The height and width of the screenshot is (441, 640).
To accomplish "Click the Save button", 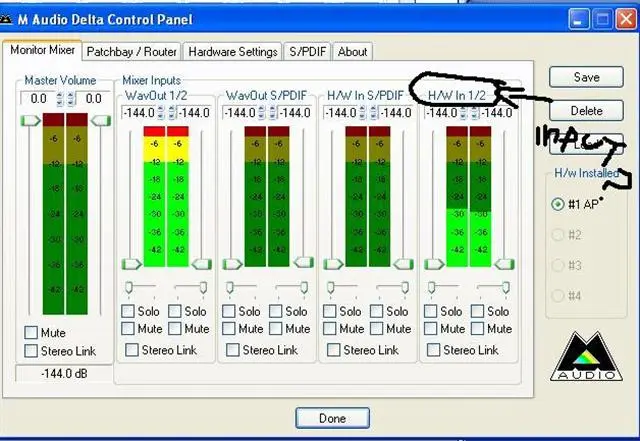I will (587, 77).
